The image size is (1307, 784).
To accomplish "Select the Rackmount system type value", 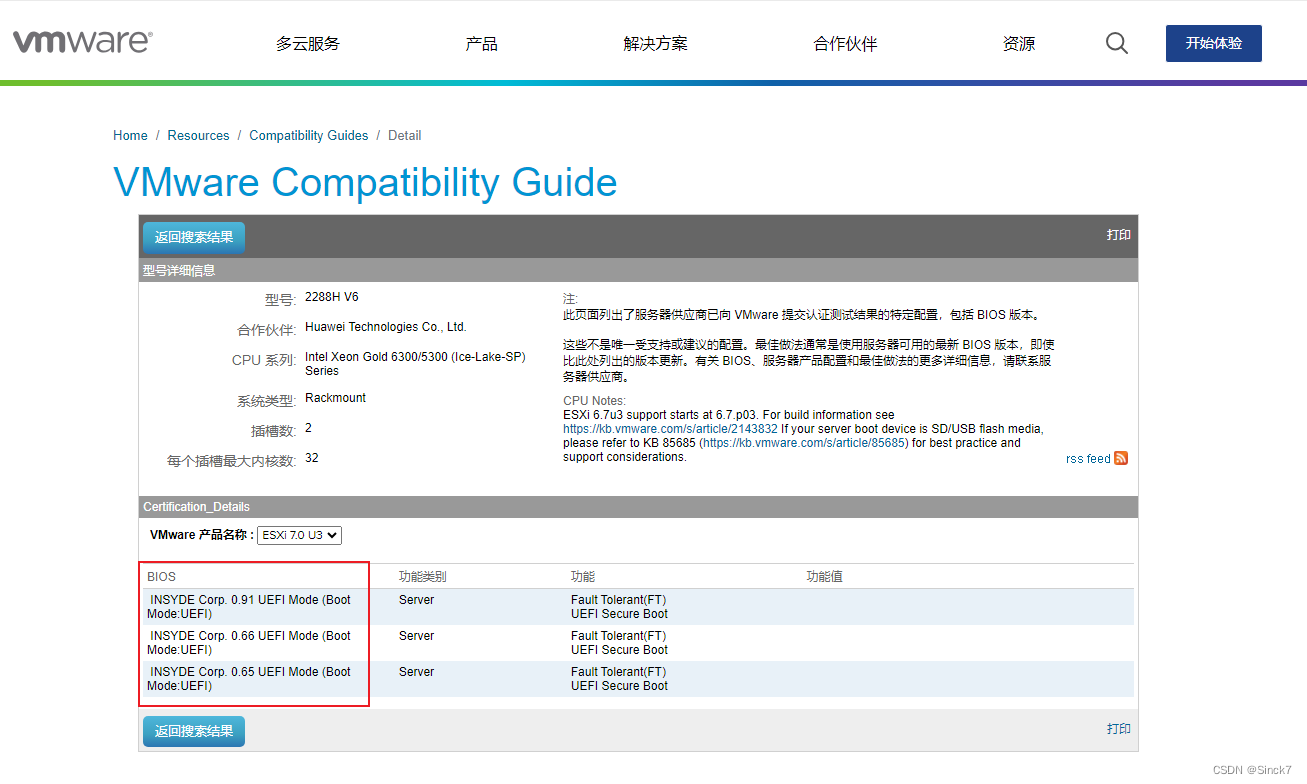I will (x=335, y=397).
